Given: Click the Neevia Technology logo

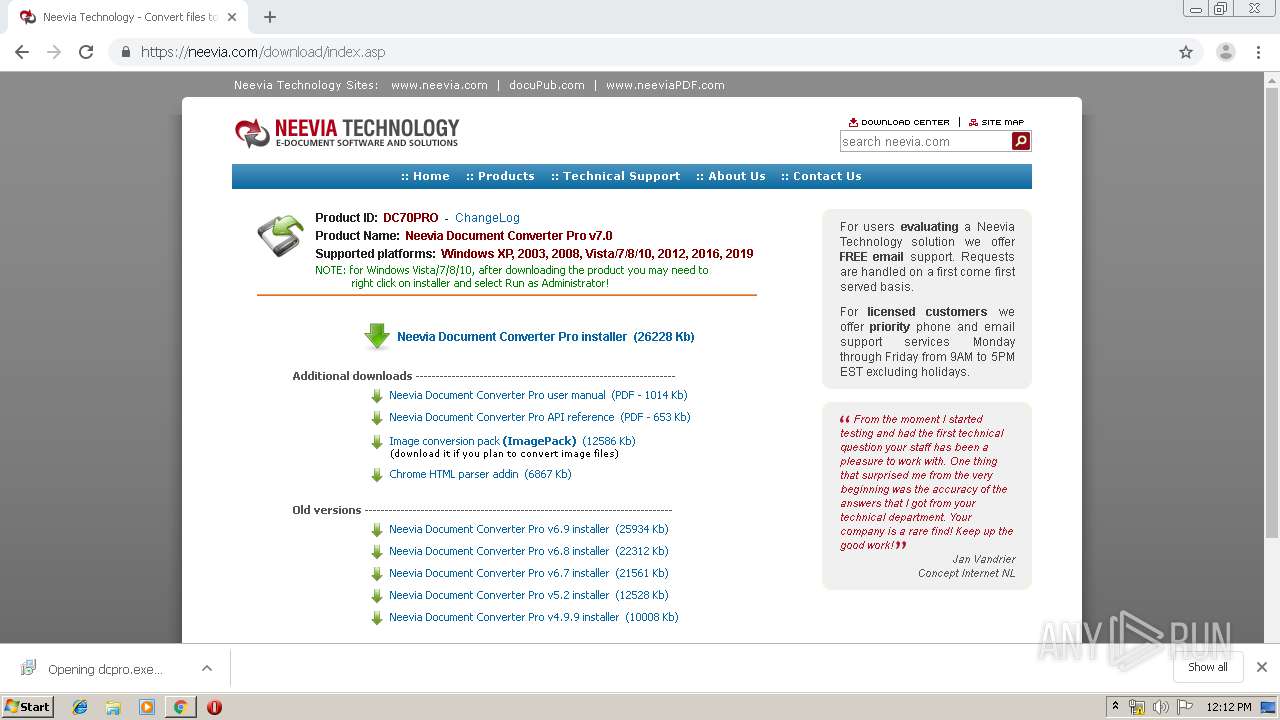Looking at the screenshot, I should (x=347, y=132).
